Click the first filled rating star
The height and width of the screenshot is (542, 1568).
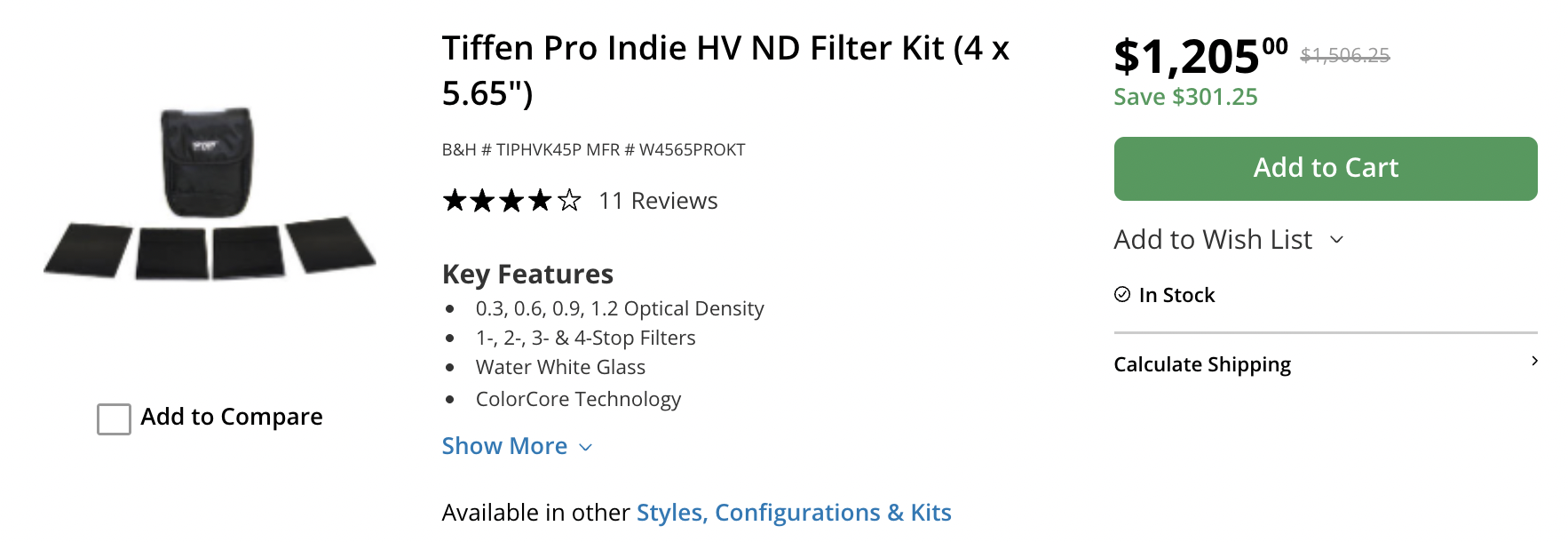(x=455, y=201)
